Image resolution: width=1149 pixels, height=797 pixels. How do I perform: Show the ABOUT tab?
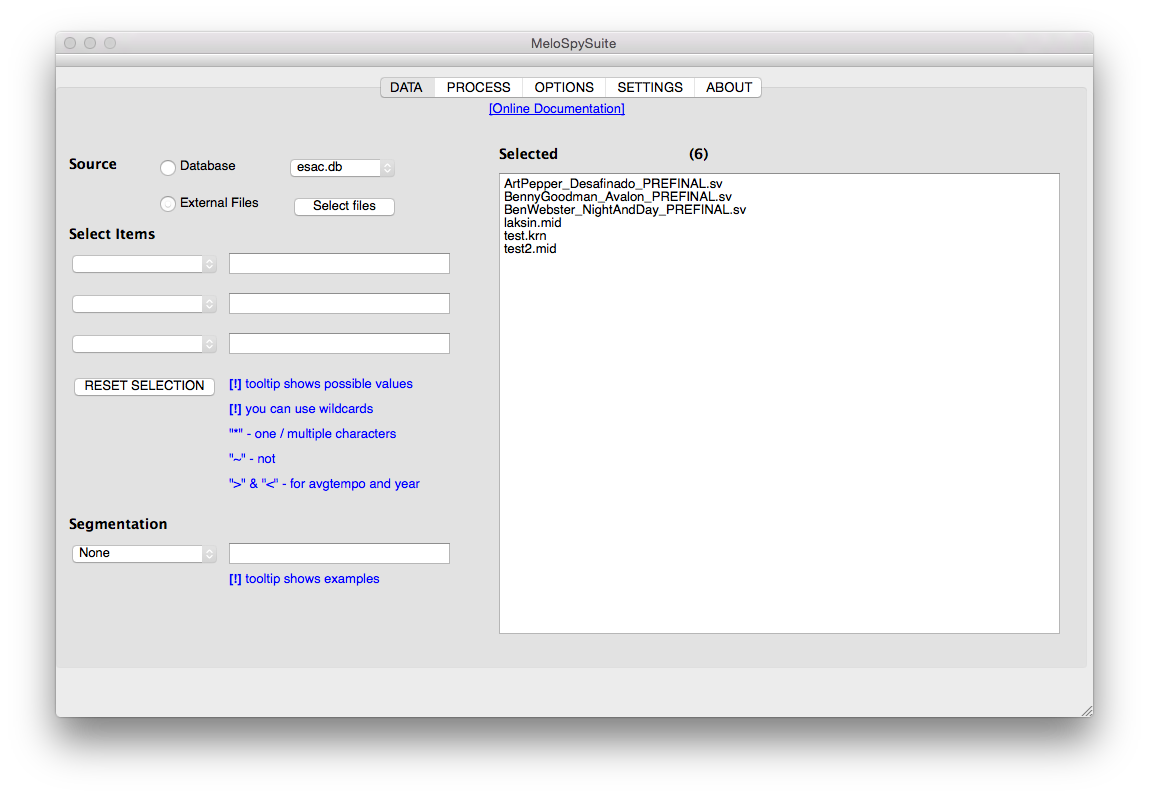click(x=728, y=87)
